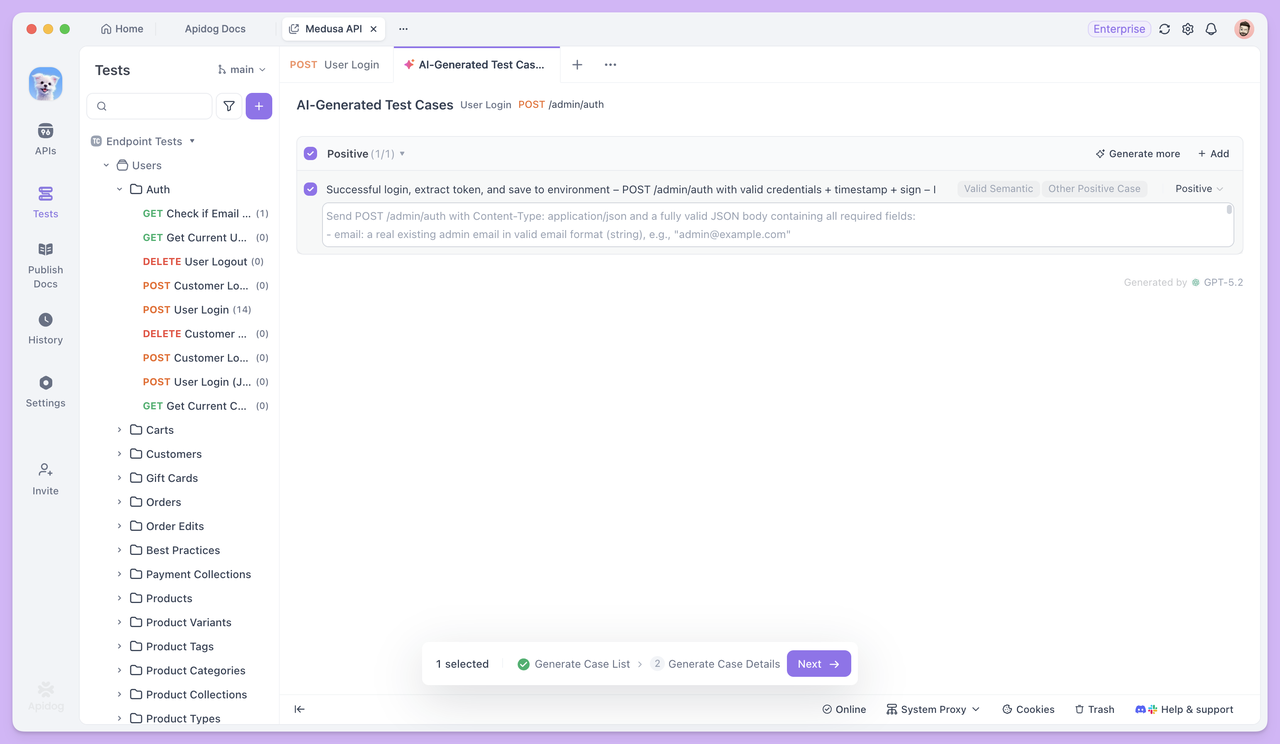
Task: Switch to the Apidog Docs tab
Action: [x=215, y=29]
